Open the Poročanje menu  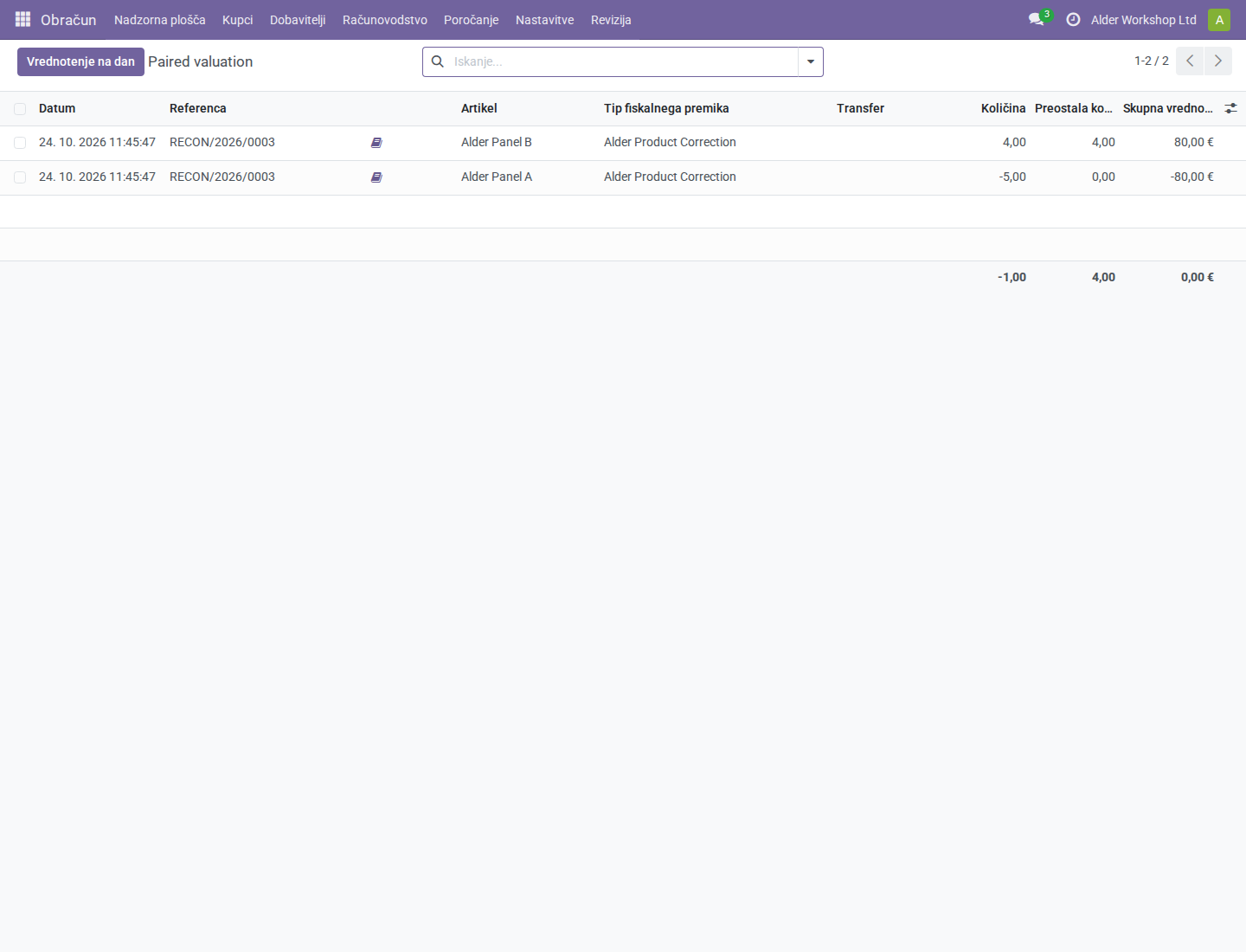[x=472, y=20]
